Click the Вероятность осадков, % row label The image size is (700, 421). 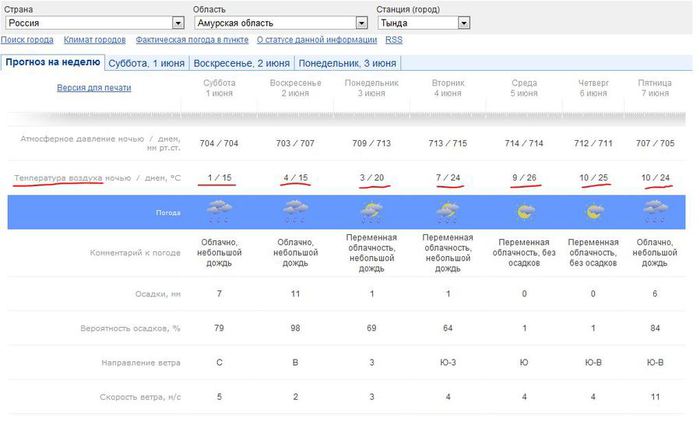click(x=130, y=329)
